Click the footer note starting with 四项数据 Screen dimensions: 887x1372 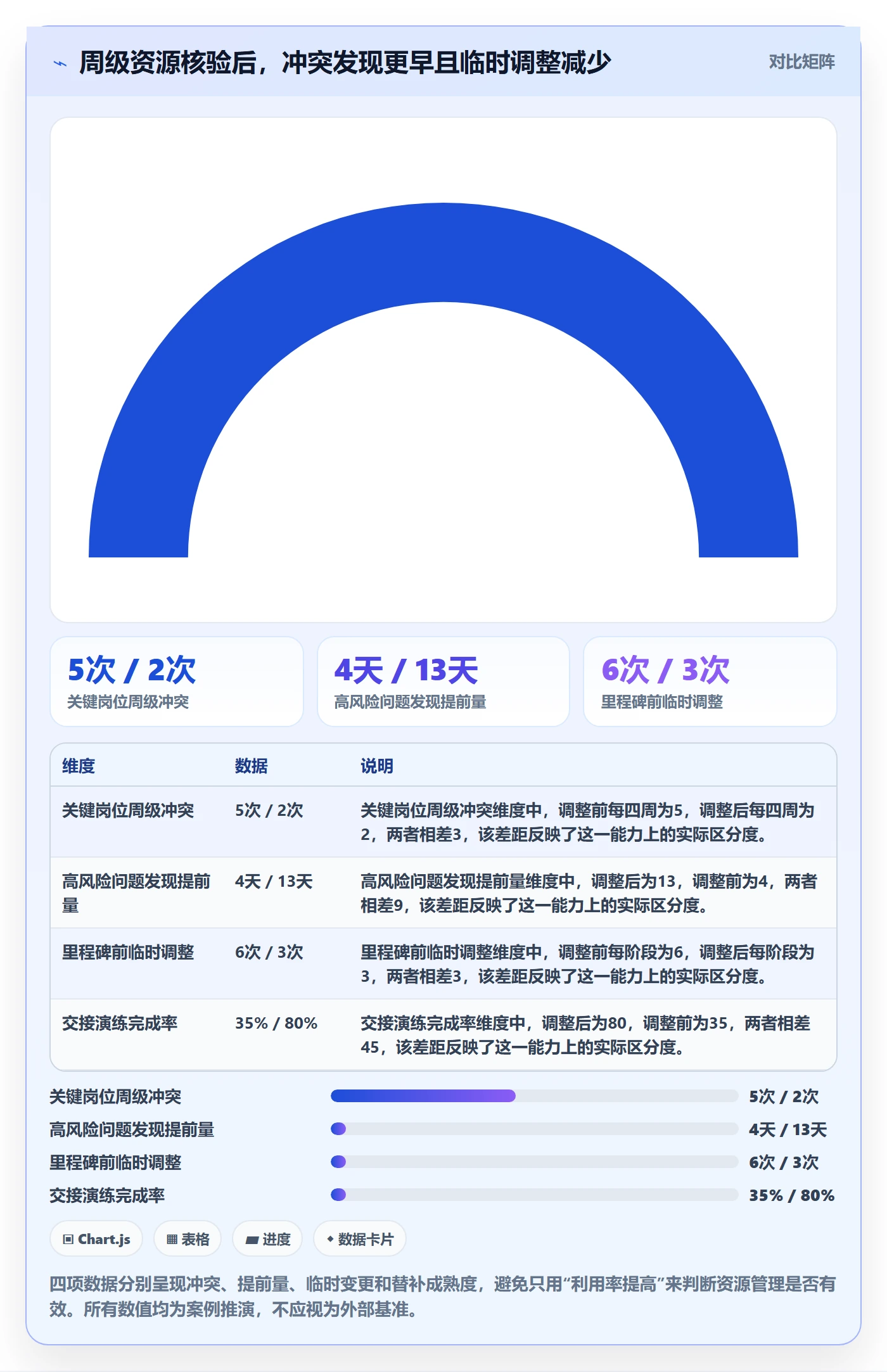443,1297
